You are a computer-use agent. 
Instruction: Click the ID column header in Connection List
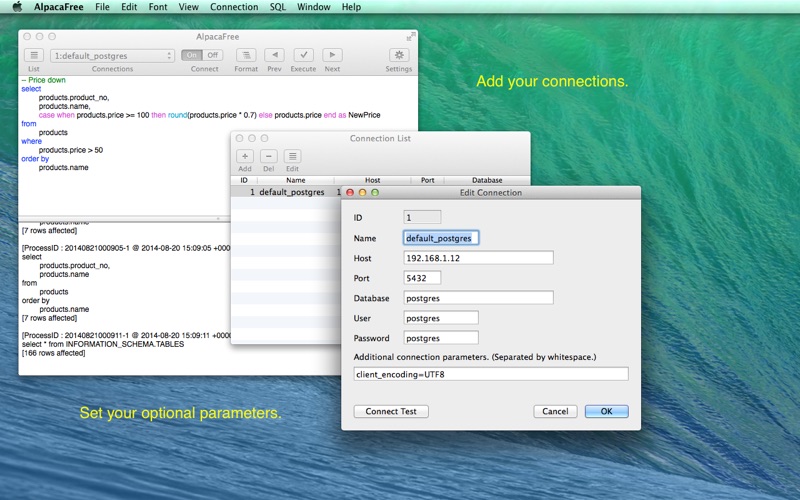pyautogui.click(x=244, y=180)
